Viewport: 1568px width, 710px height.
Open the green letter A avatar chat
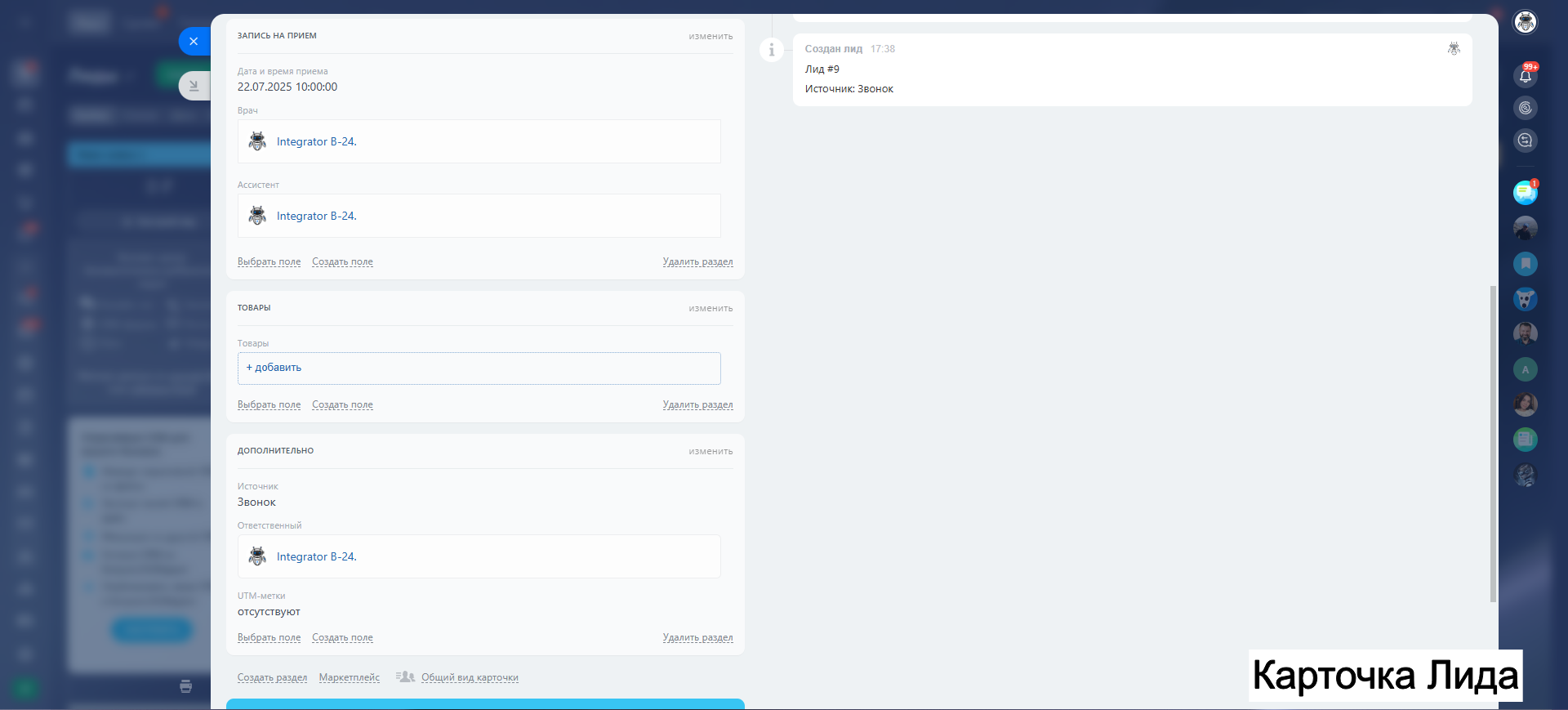coord(1525,369)
